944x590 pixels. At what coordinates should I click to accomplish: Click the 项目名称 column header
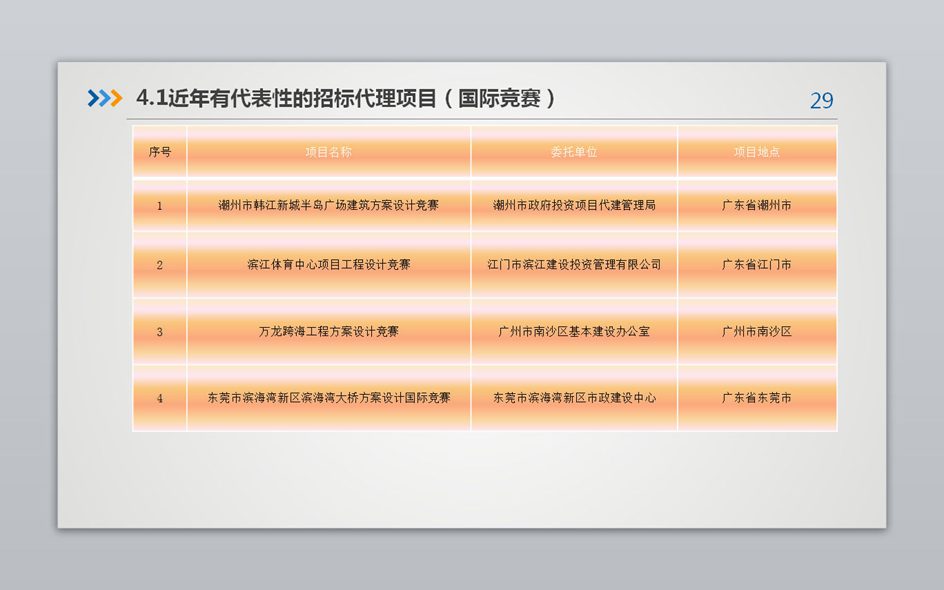[328, 152]
